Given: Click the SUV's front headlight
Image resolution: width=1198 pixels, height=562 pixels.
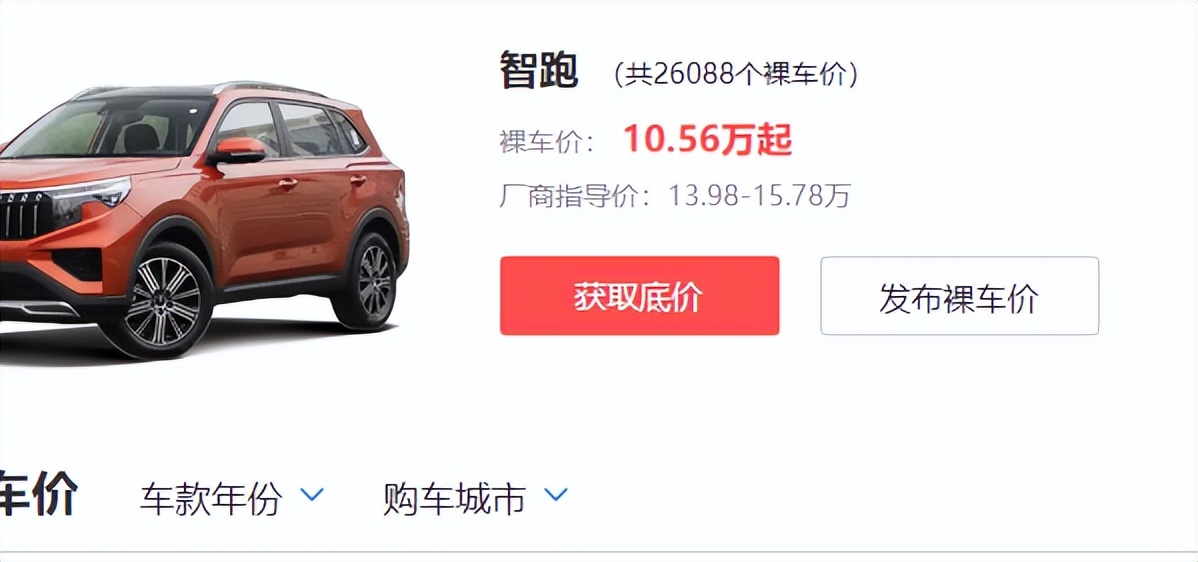Looking at the screenshot, I should tap(92, 192).
